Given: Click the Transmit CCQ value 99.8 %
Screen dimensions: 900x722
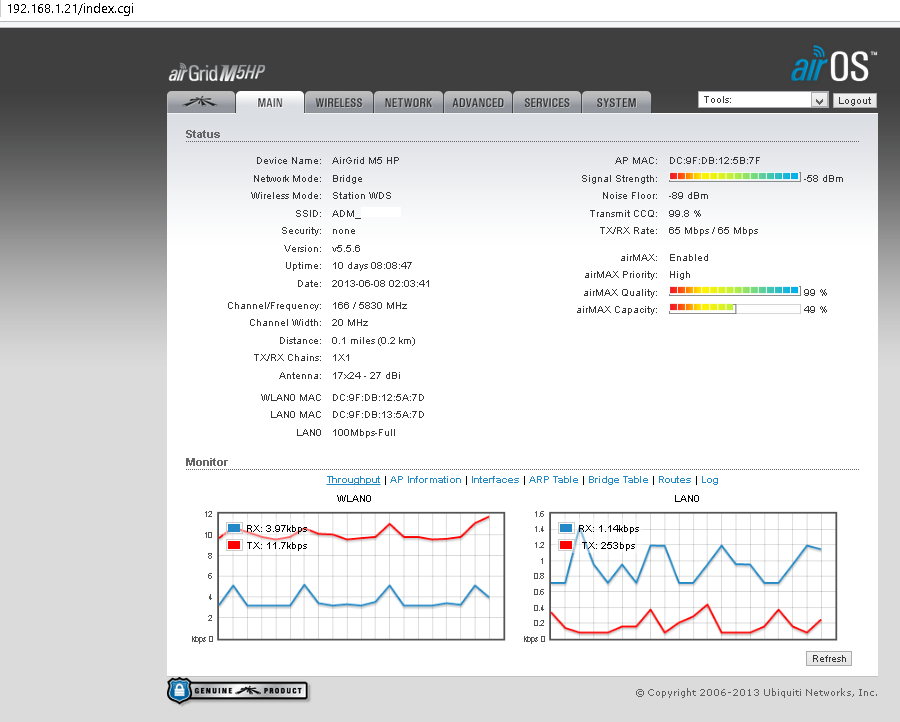Looking at the screenshot, I should 685,214.
